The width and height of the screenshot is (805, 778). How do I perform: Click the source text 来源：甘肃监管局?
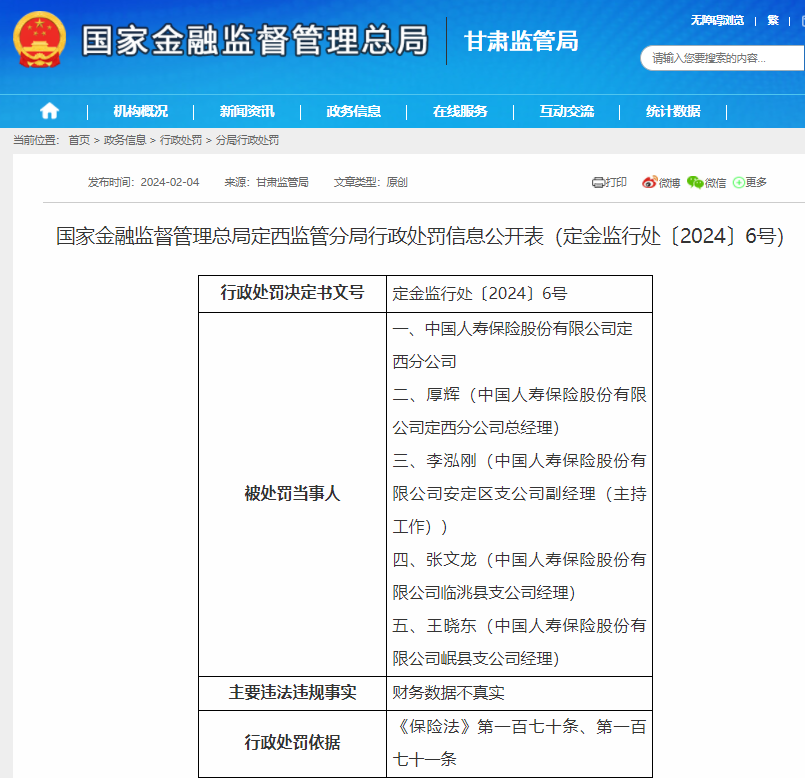pyautogui.click(x=266, y=182)
